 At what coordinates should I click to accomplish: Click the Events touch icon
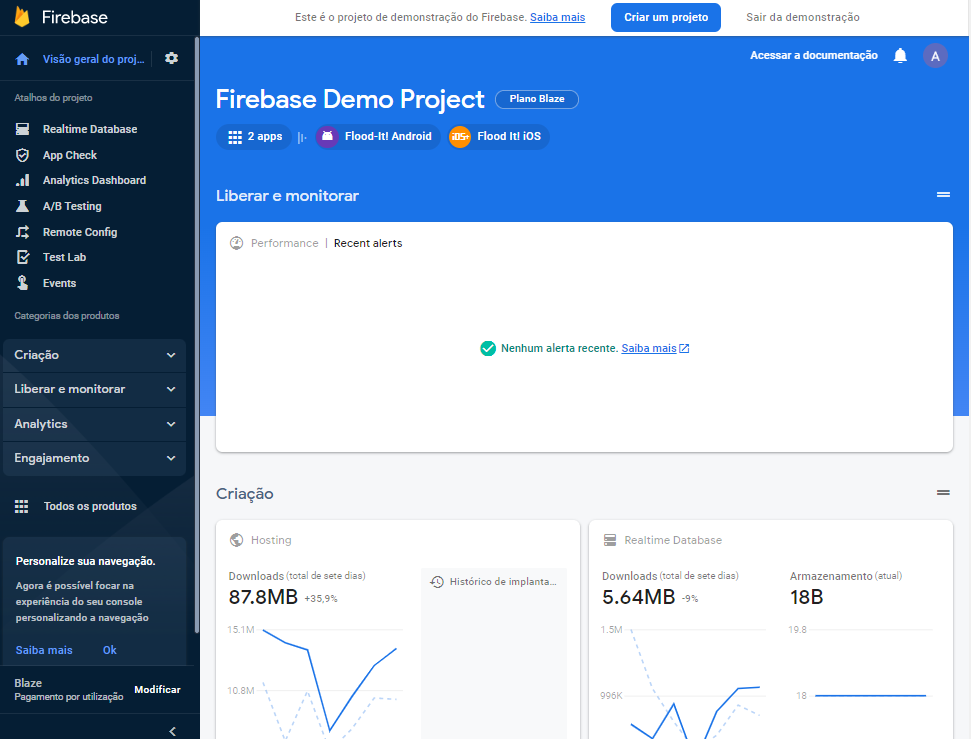click(22, 283)
